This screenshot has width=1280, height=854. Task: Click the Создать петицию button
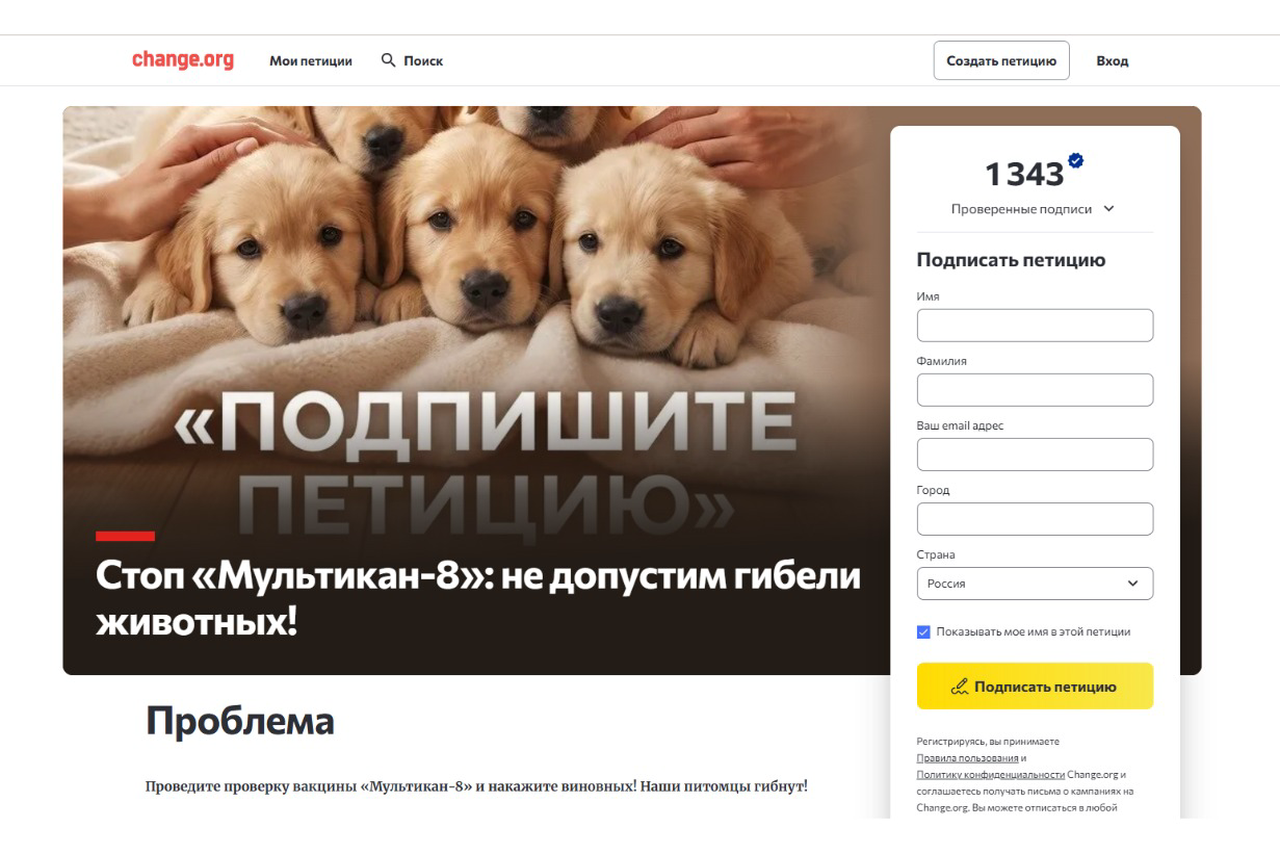pos(1001,61)
